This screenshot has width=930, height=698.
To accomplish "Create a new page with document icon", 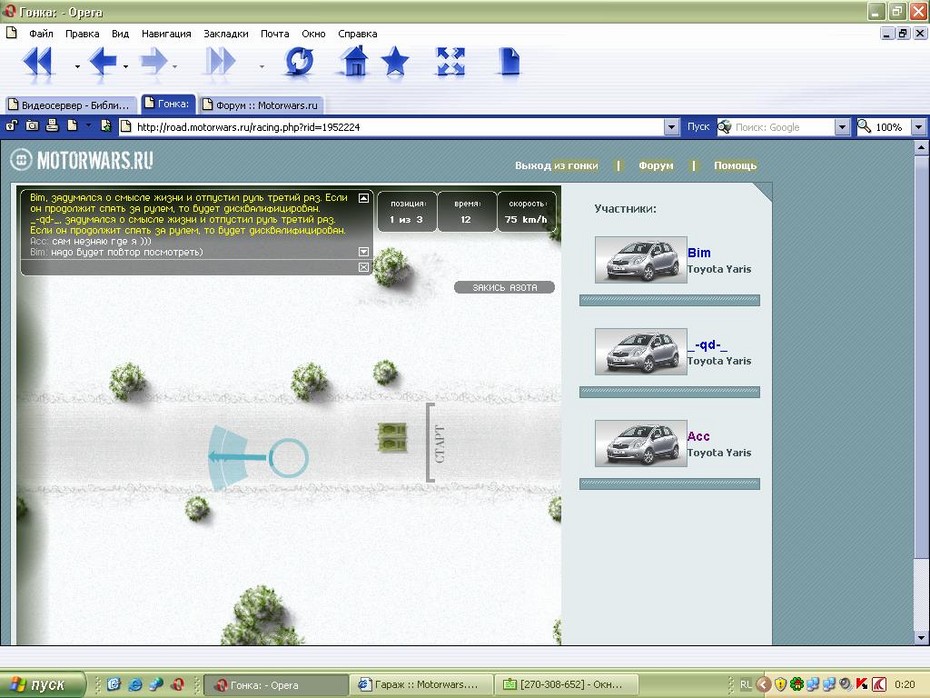I will (x=509, y=62).
